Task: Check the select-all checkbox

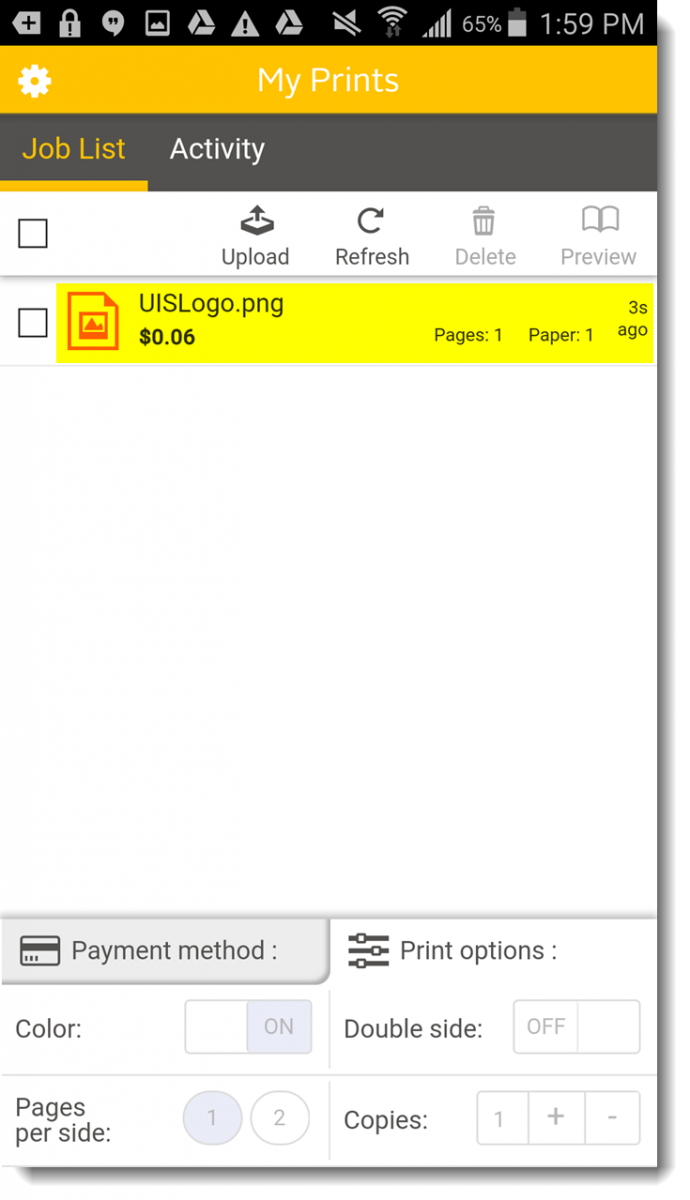Action: click(33, 234)
